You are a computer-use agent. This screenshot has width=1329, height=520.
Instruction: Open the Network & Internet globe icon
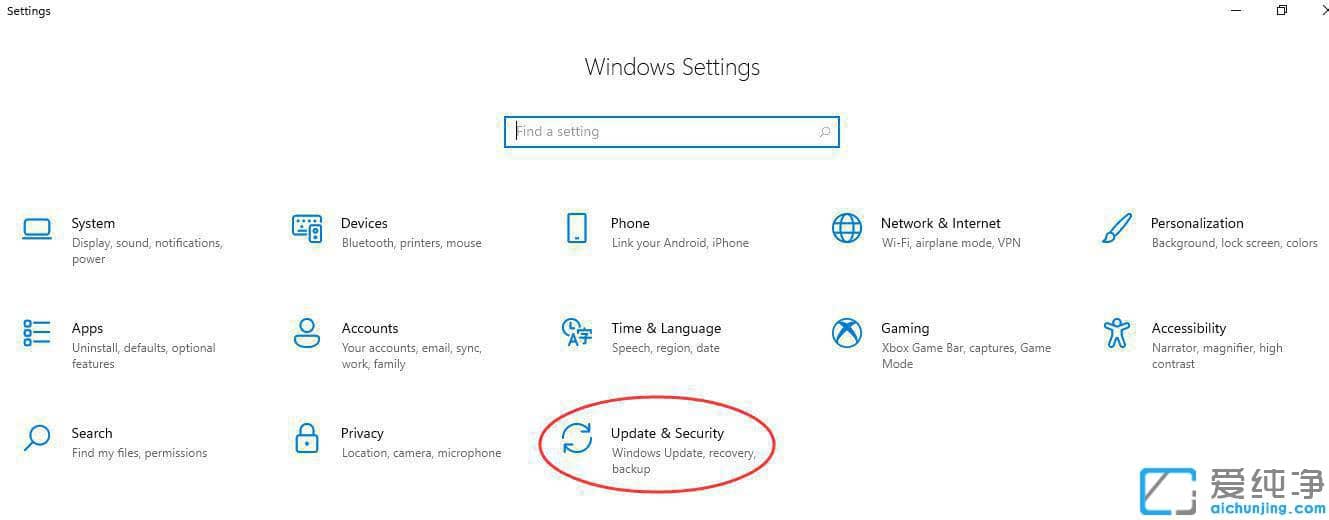point(847,228)
